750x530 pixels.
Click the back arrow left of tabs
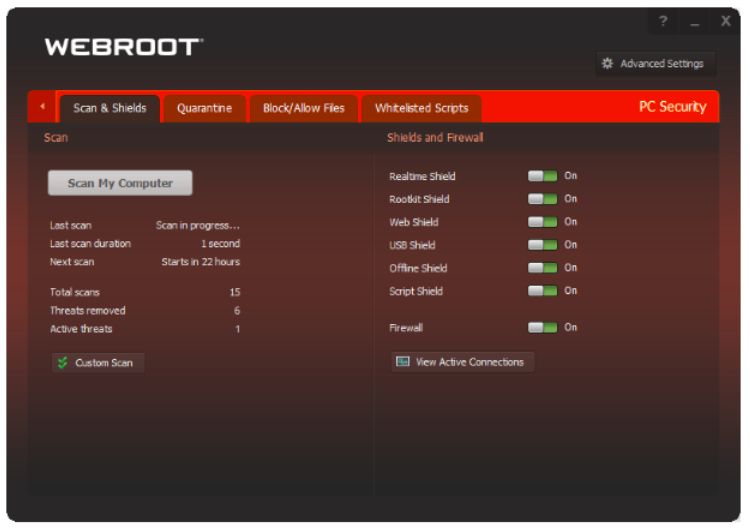(x=43, y=106)
